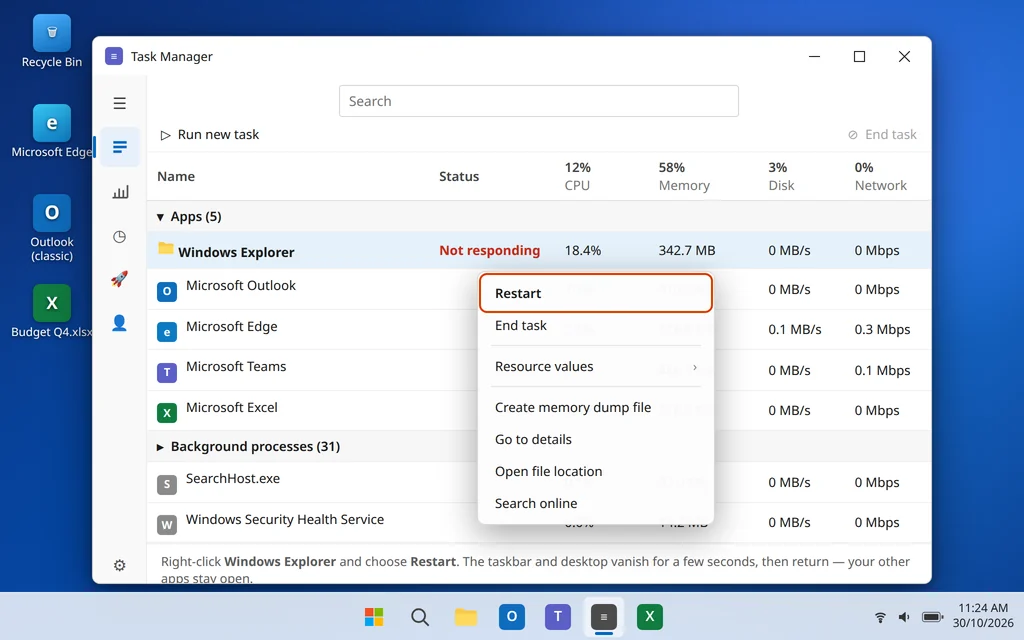Switch to Excel from the taskbar

[650, 616]
